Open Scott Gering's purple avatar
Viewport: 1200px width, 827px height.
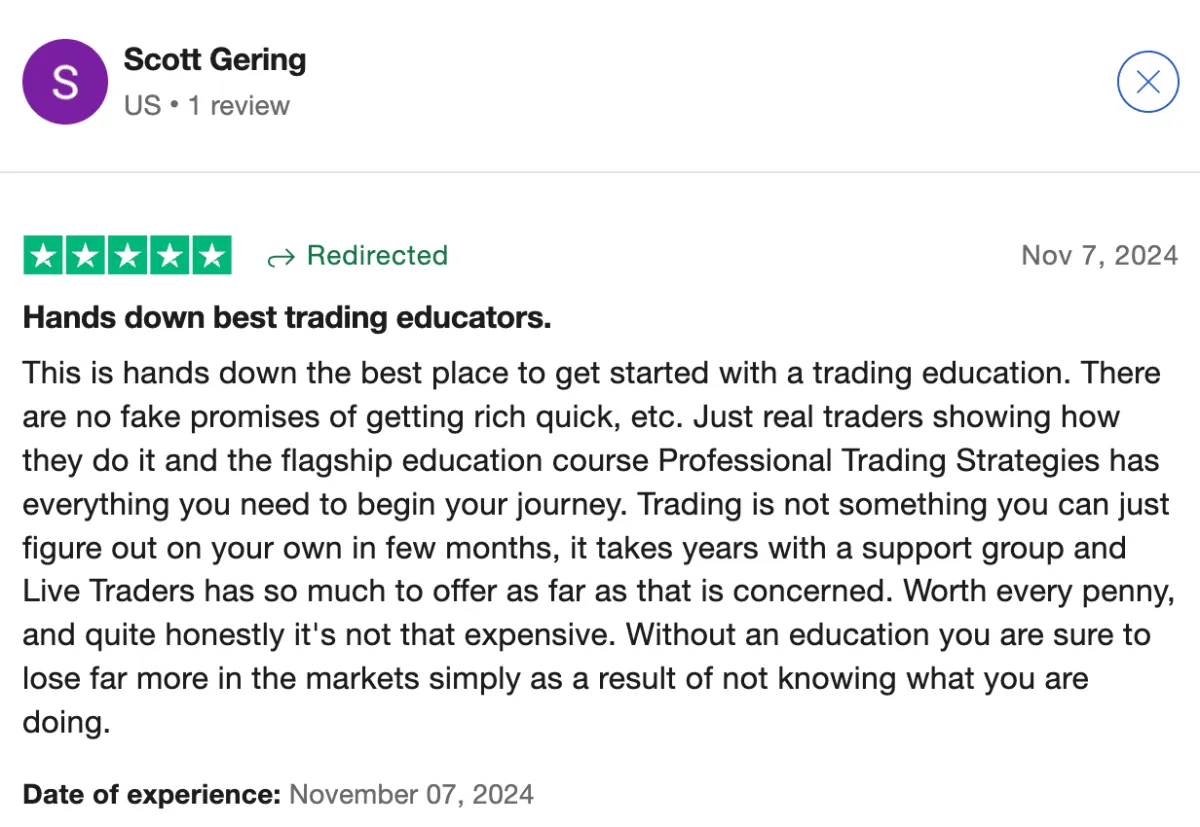[x=64, y=82]
